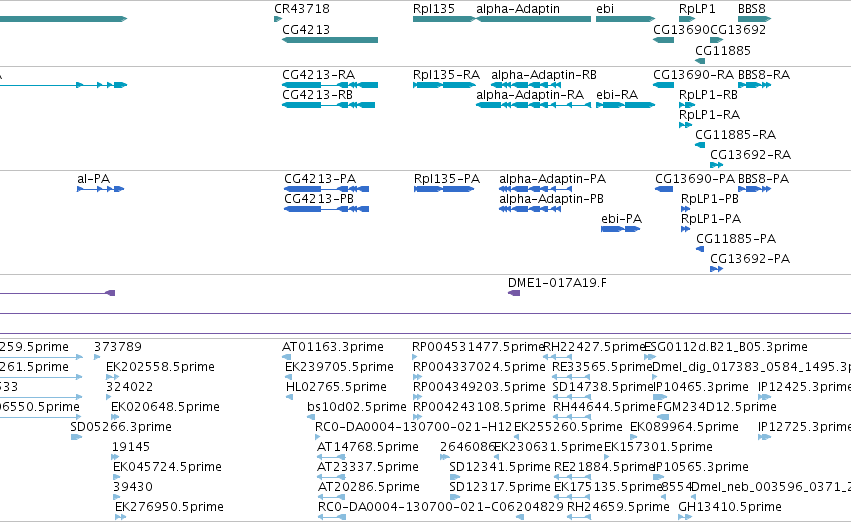This screenshot has width=851, height=522.
Task: Select the BBS8 gene label
Action: point(752,9)
